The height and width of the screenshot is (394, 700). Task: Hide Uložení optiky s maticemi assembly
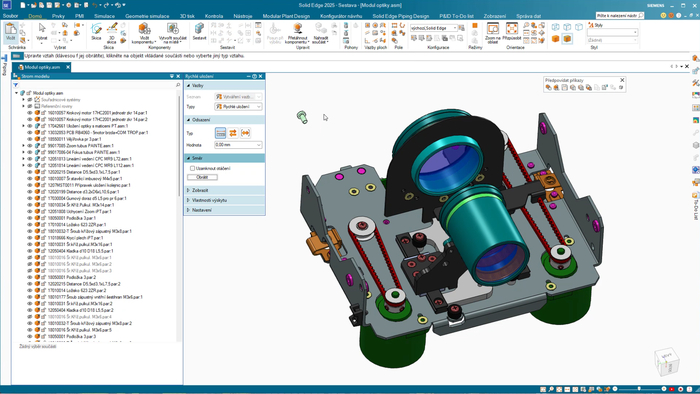[x=30, y=126]
